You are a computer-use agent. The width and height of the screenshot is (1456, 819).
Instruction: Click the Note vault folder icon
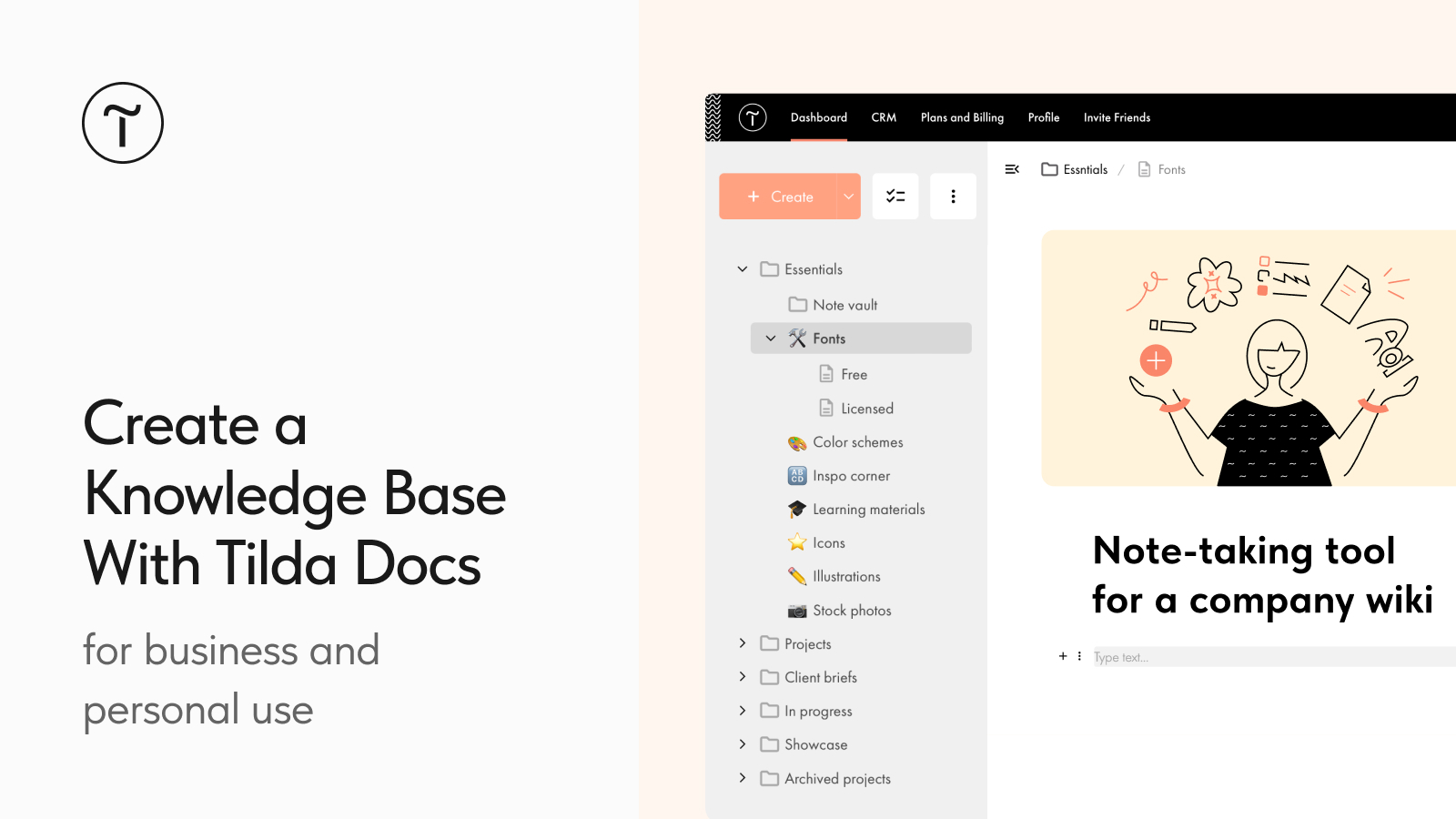pos(798,304)
